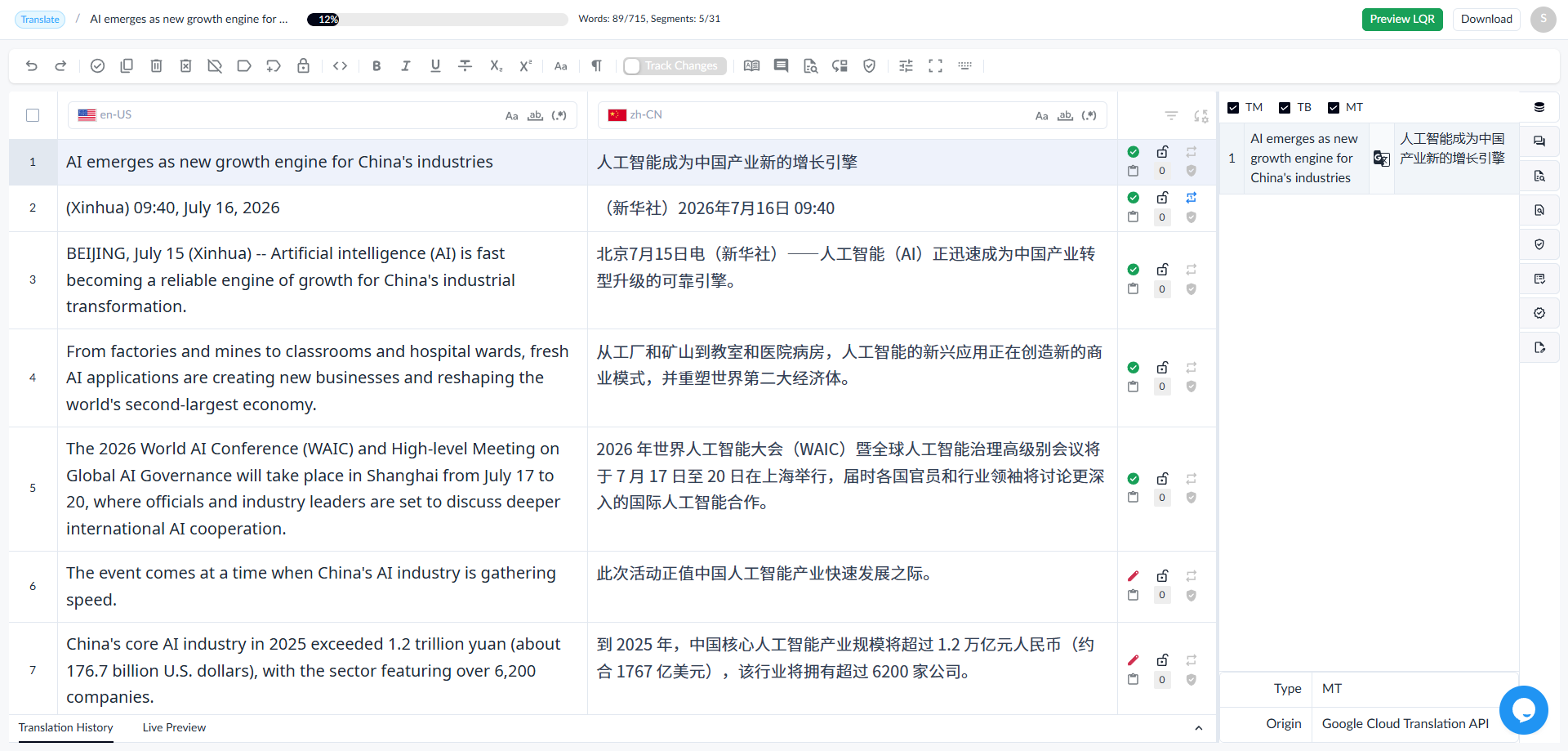Screen dimensions: 1568x751
Task: Apply subscript formatting
Action: tap(496, 66)
